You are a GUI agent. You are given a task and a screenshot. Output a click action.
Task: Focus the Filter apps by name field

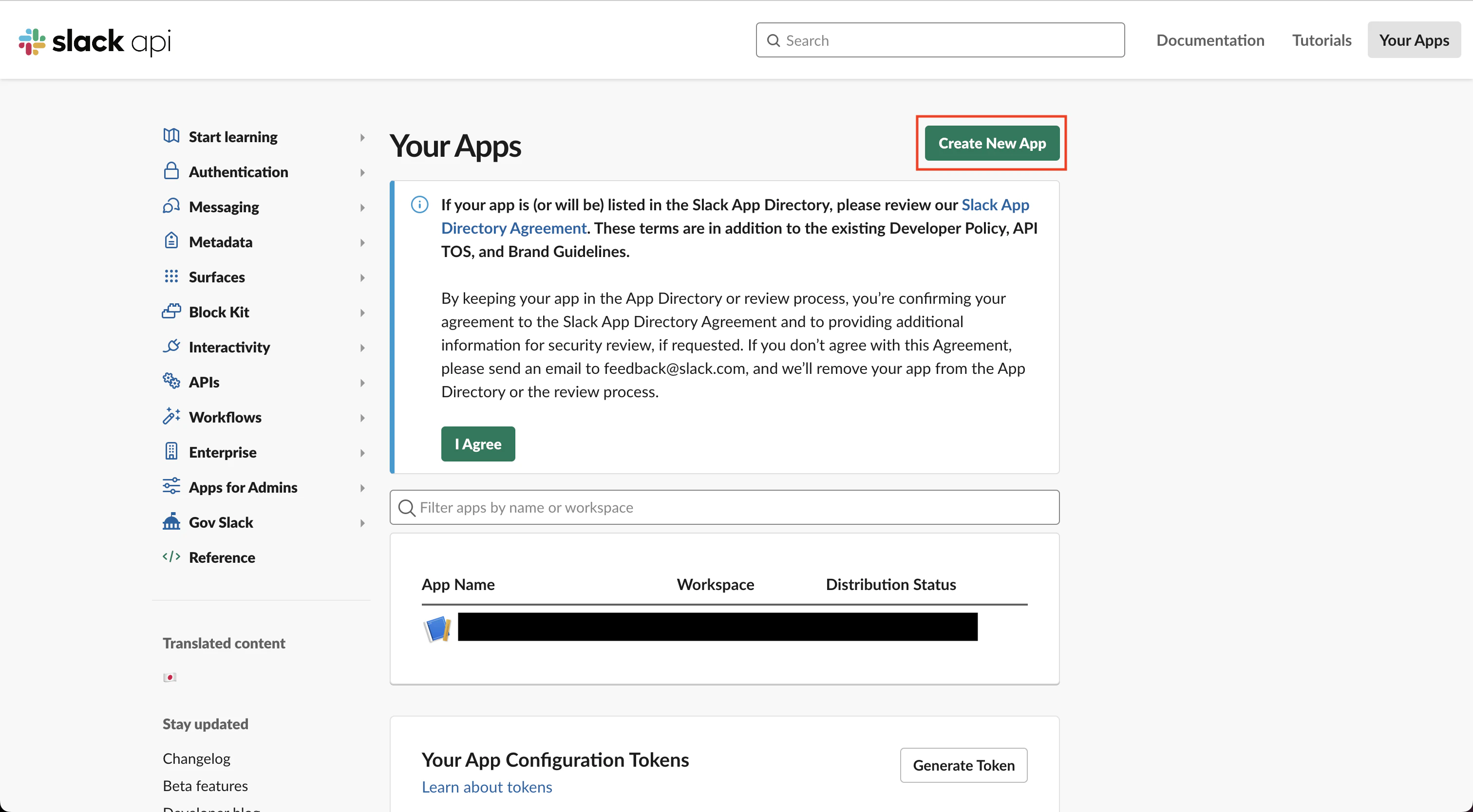pos(724,507)
